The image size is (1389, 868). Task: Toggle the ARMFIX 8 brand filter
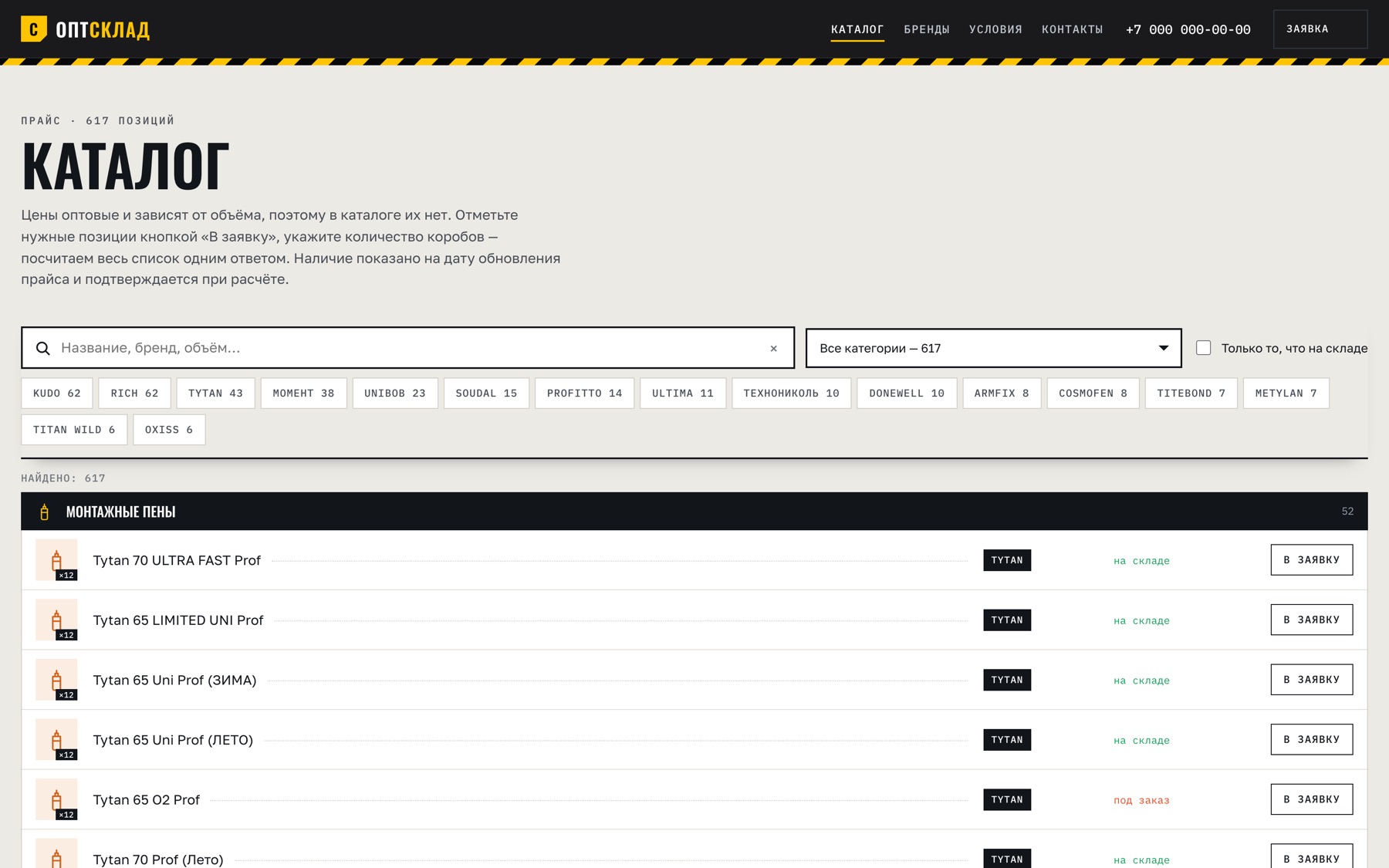point(1002,393)
